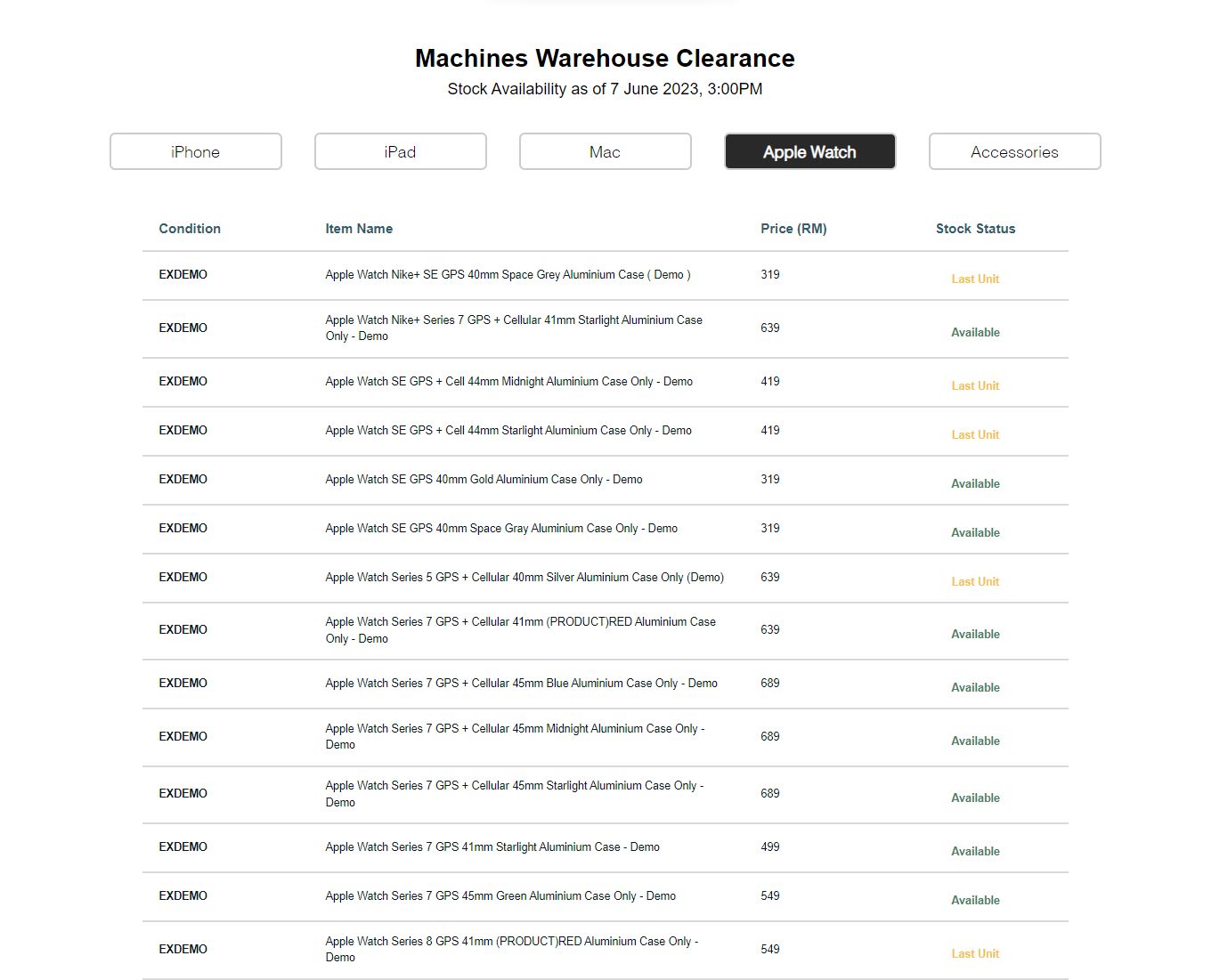Click Series 7 41mm (PRODUCT)RED item name
The image size is (1228, 980).
[x=520, y=630]
